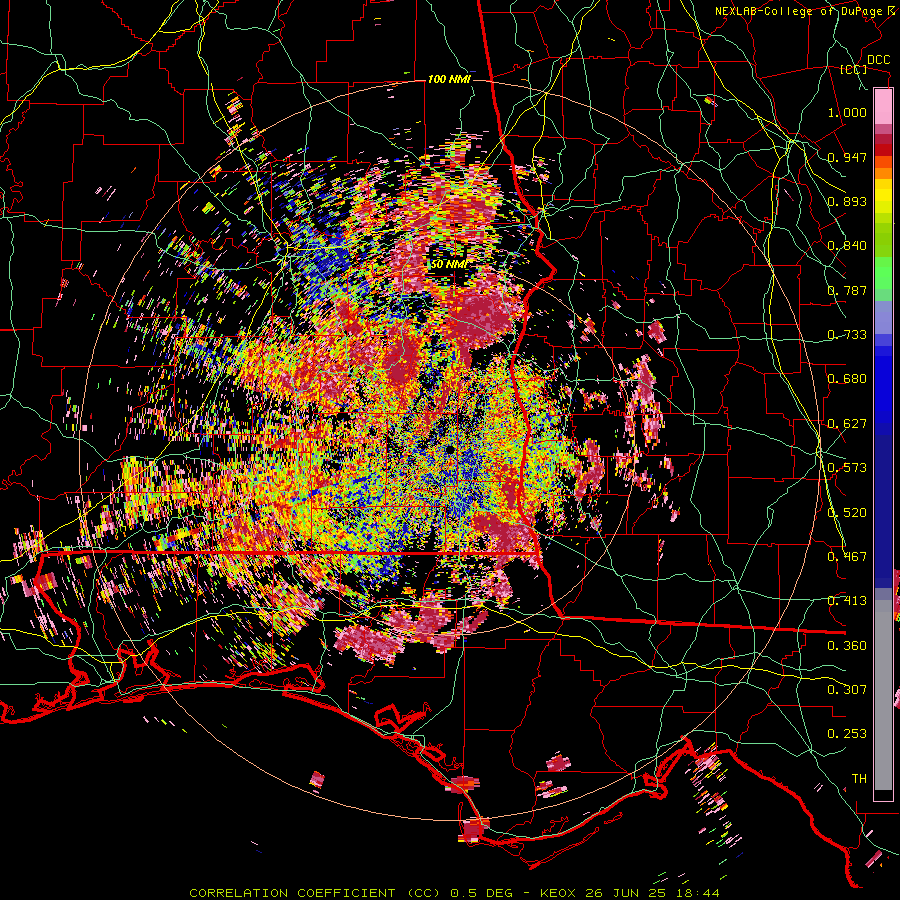Click the 0.253 legend value
This screenshot has width=900, height=900.
[847, 734]
